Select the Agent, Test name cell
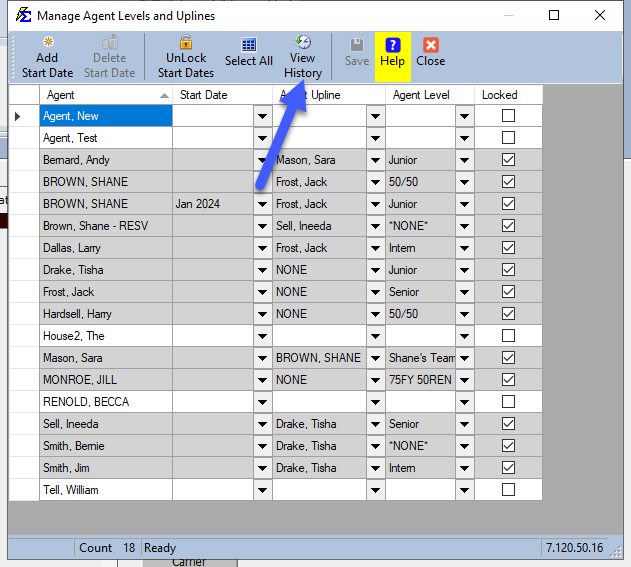This screenshot has width=631, height=567. [106, 138]
